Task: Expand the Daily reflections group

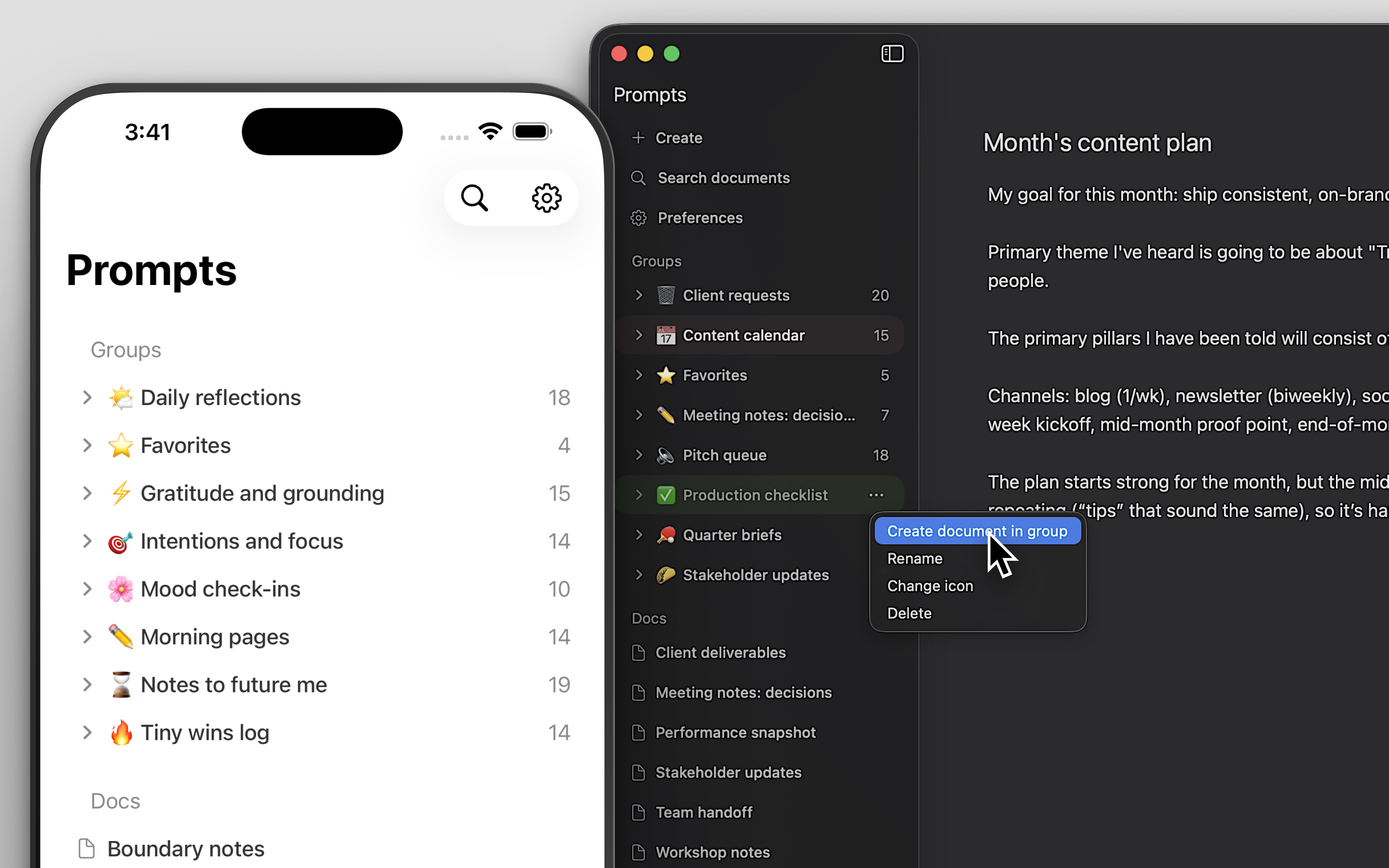Action: tap(87, 397)
